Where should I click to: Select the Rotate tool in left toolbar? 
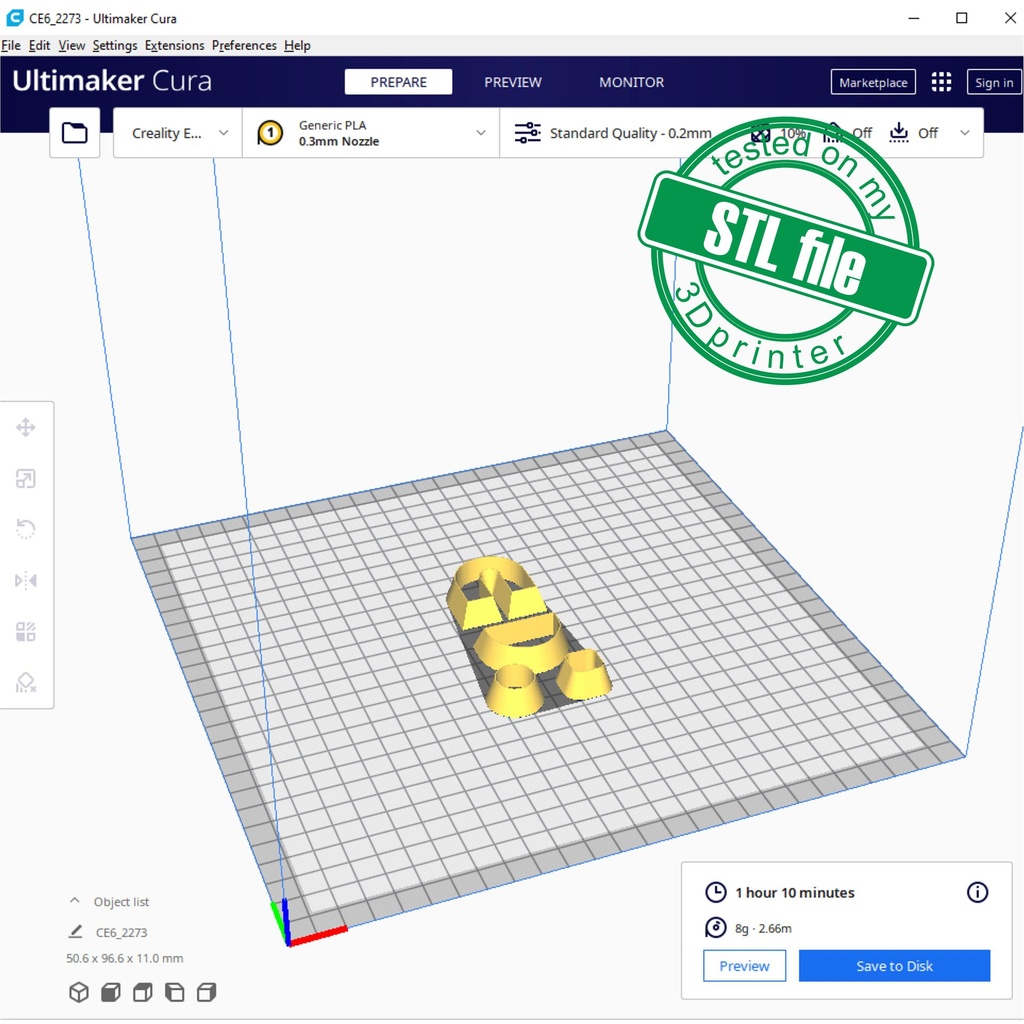(x=26, y=529)
